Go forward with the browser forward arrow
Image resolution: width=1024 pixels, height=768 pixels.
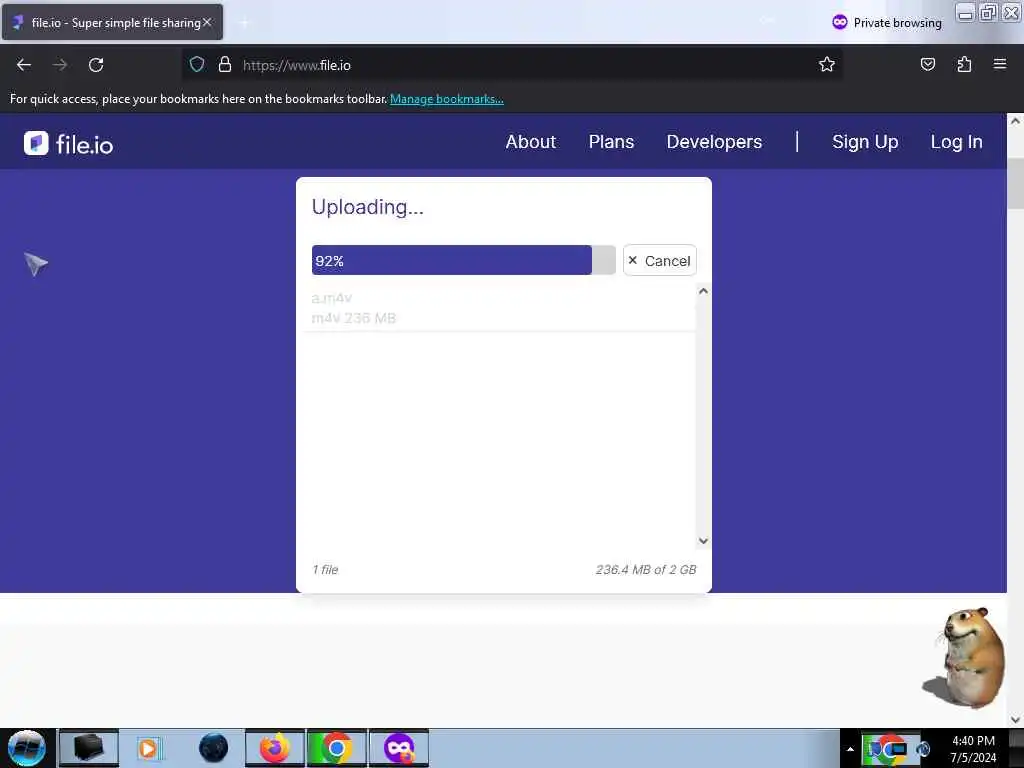click(x=60, y=65)
